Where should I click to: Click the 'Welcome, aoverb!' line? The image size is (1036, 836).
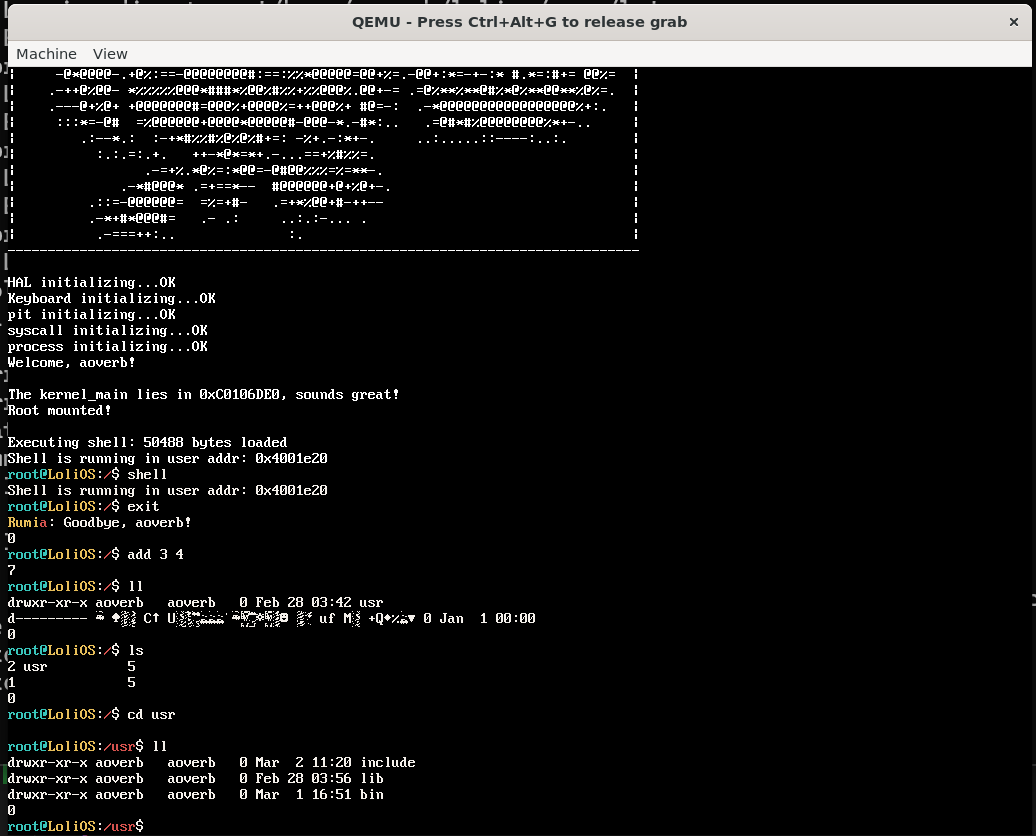[x=71, y=362]
